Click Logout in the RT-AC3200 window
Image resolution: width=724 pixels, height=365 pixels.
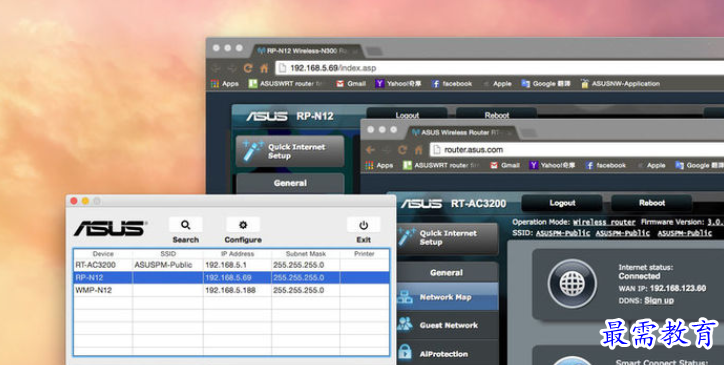coord(562,203)
